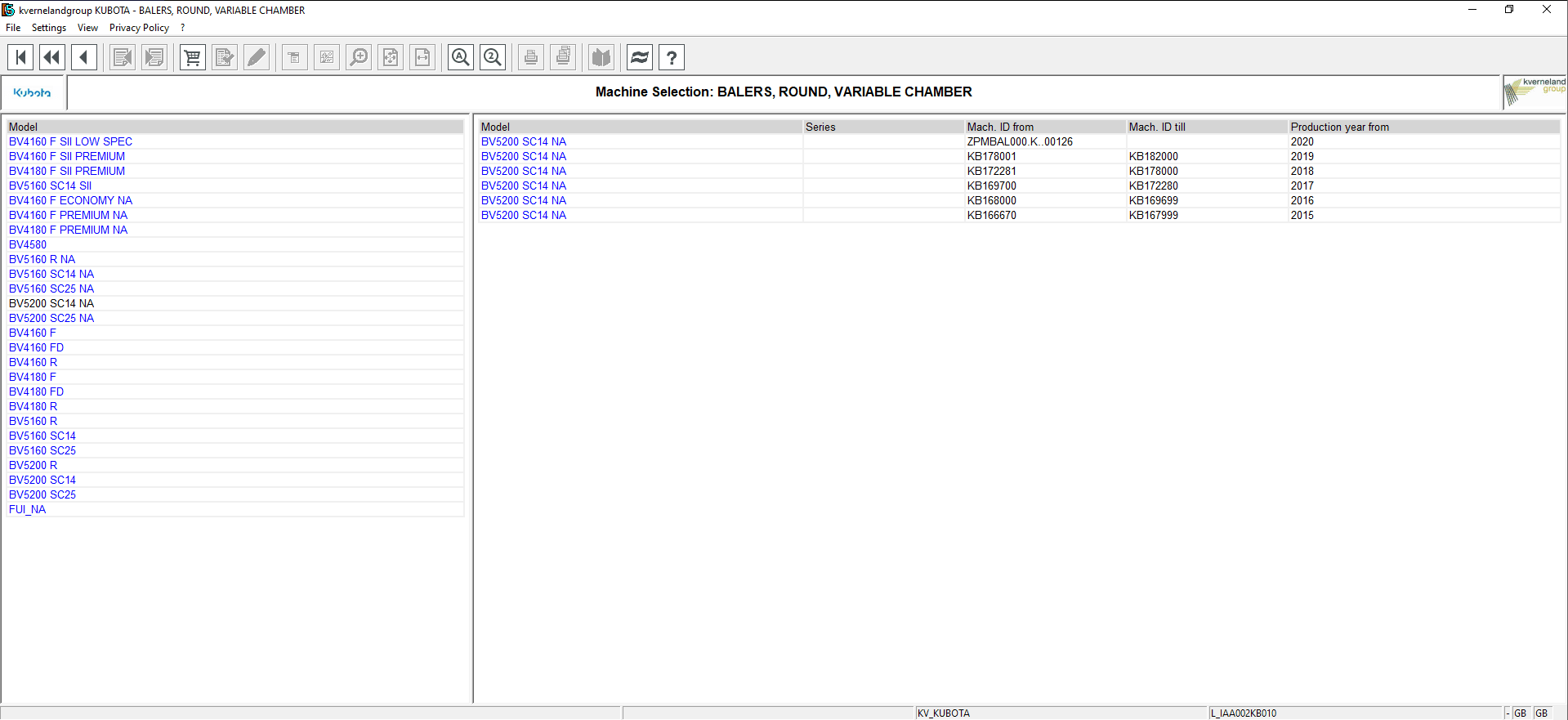Viewport: 1568px width, 720px height.
Task: Click the single printer icon
Action: [531, 57]
